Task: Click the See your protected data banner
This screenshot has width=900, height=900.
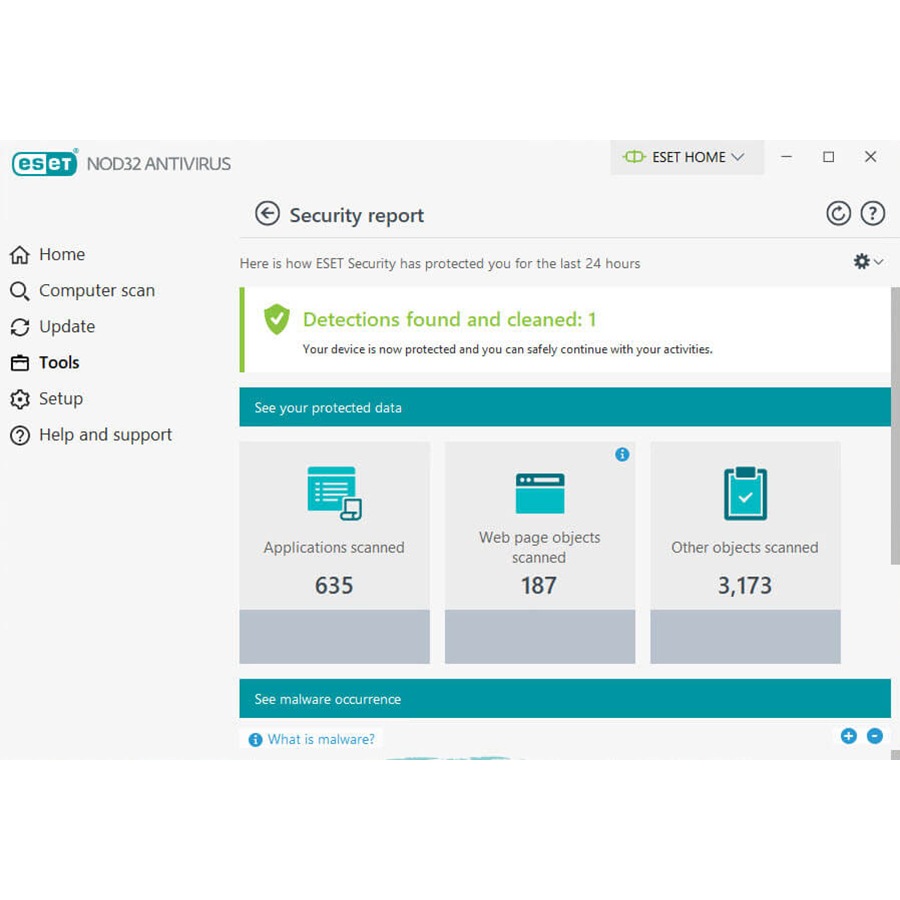Action: pos(565,407)
